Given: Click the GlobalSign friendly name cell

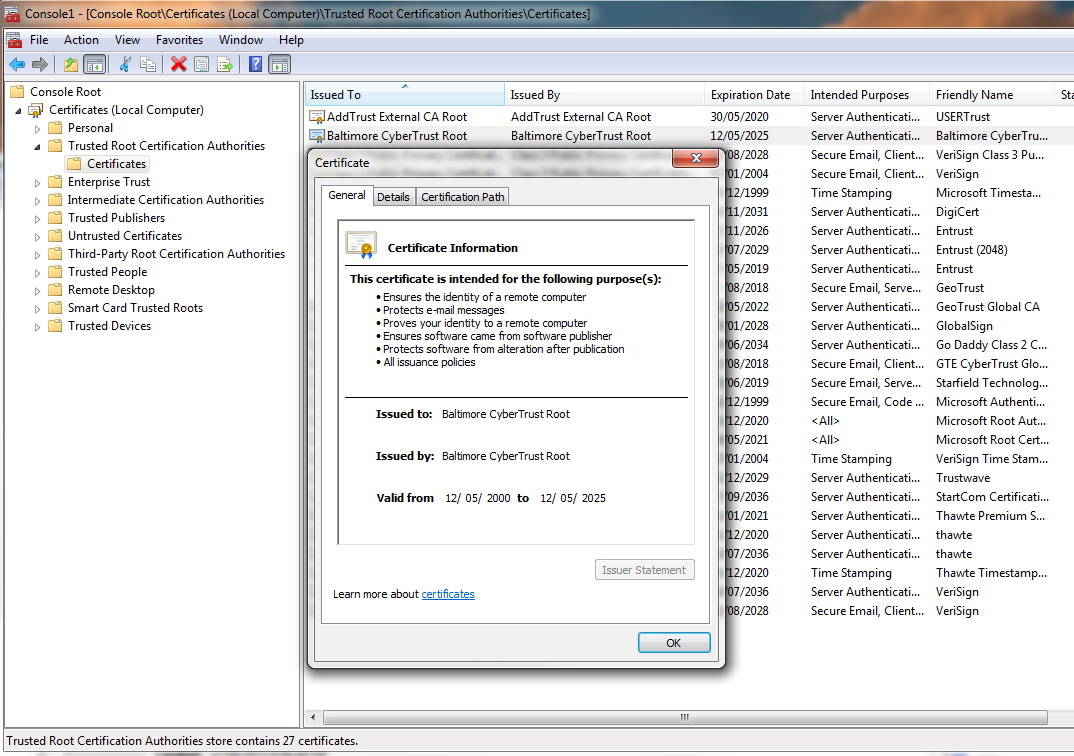Looking at the screenshot, I should click(964, 326).
